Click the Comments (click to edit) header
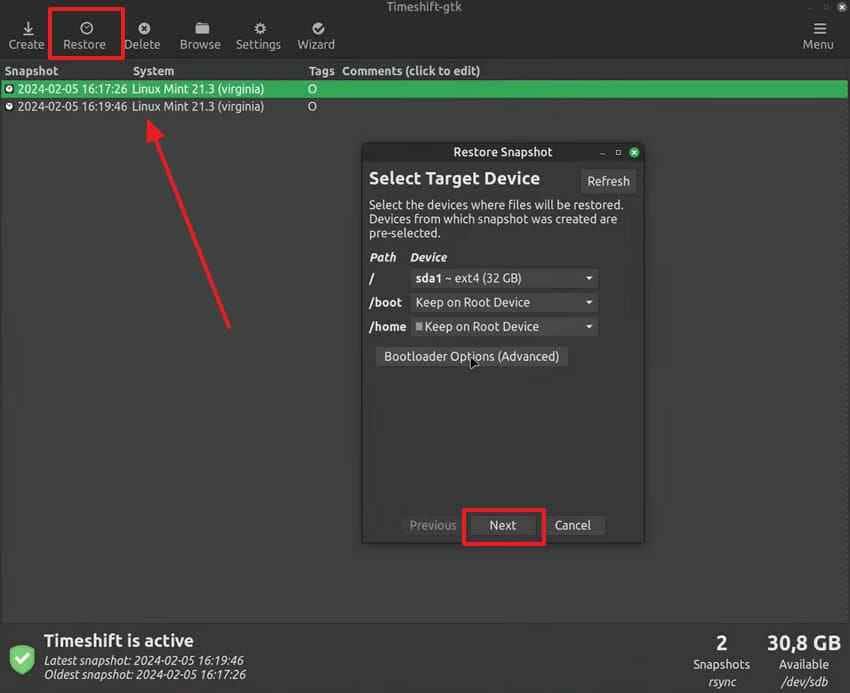850x693 pixels. tap(411, 71)
